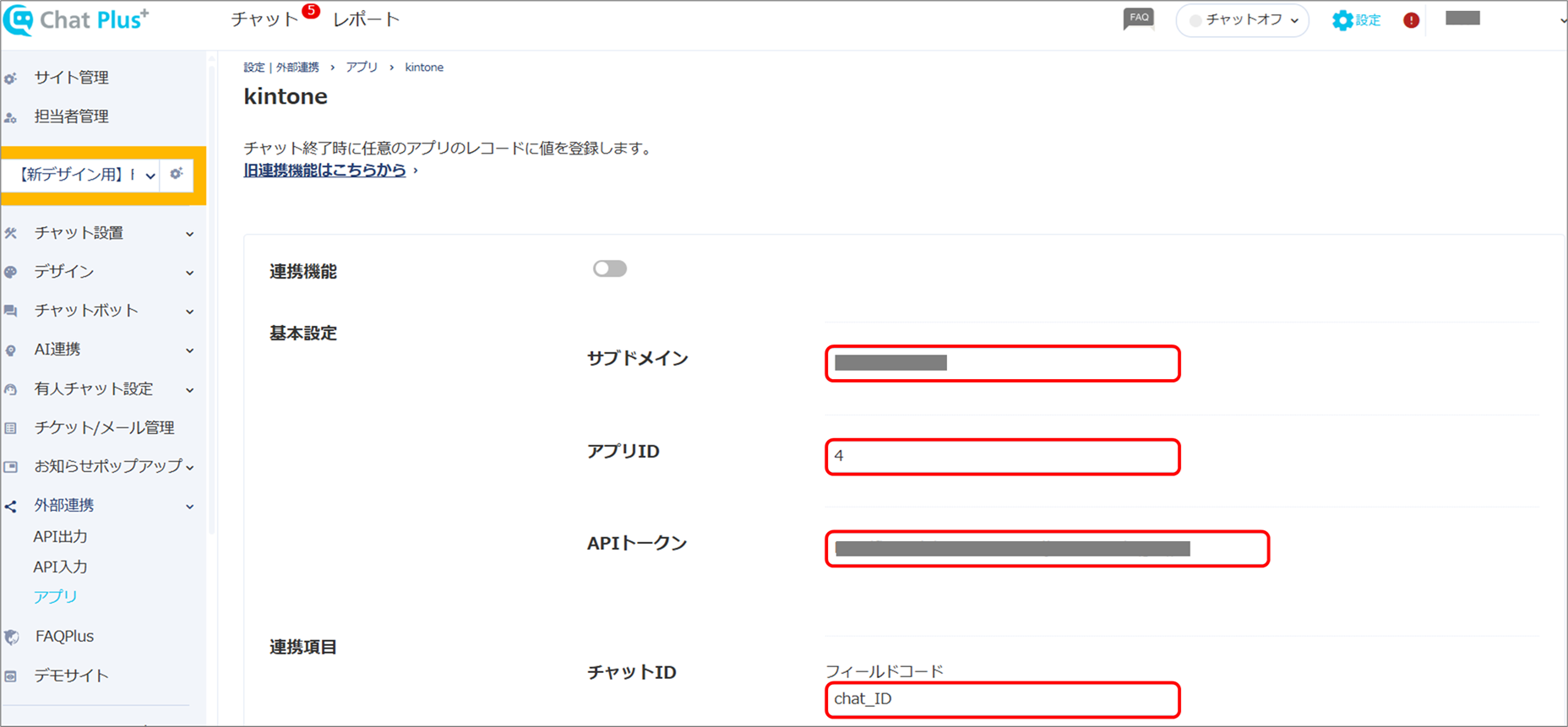This screenshot has width=1568, height=727.
Task: Open FAQPlus in the sidebar
Action: click(x=64, y=636)
